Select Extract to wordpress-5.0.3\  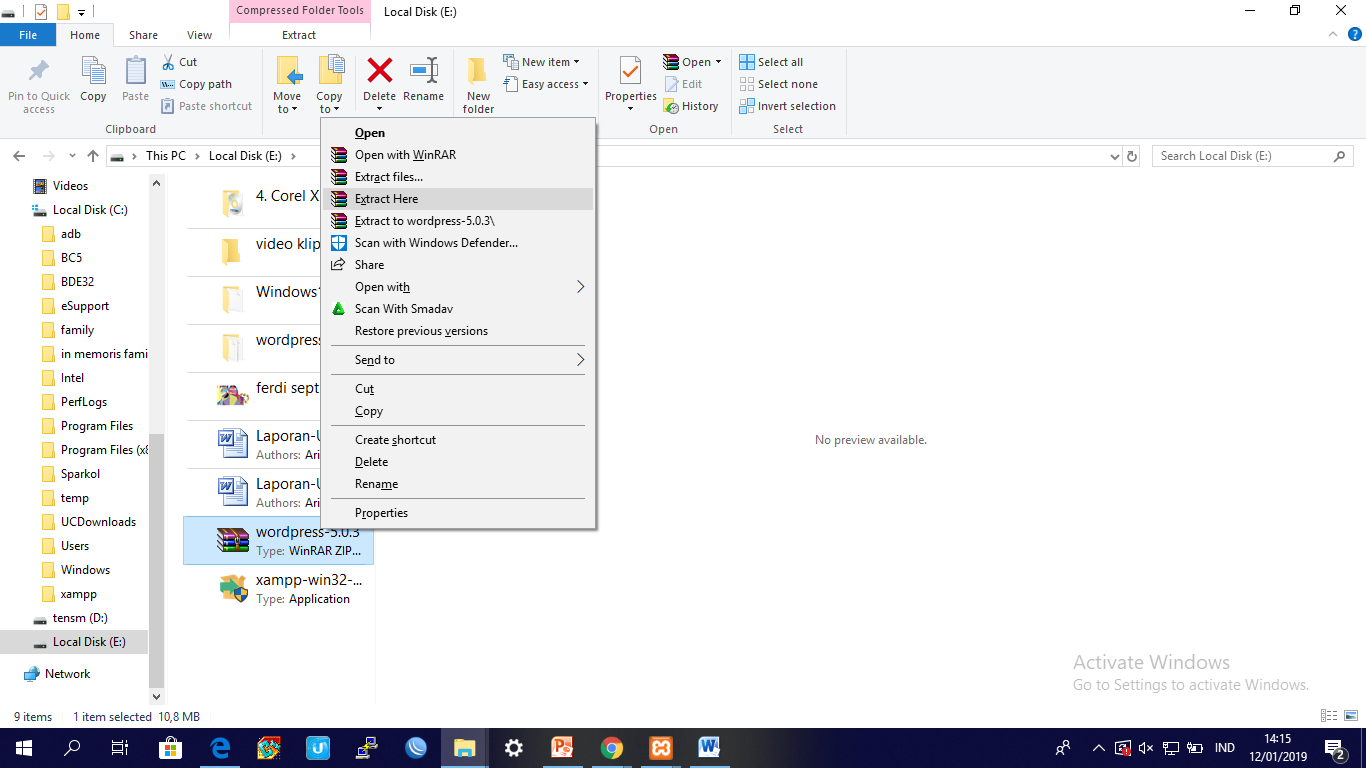(459, 221)
